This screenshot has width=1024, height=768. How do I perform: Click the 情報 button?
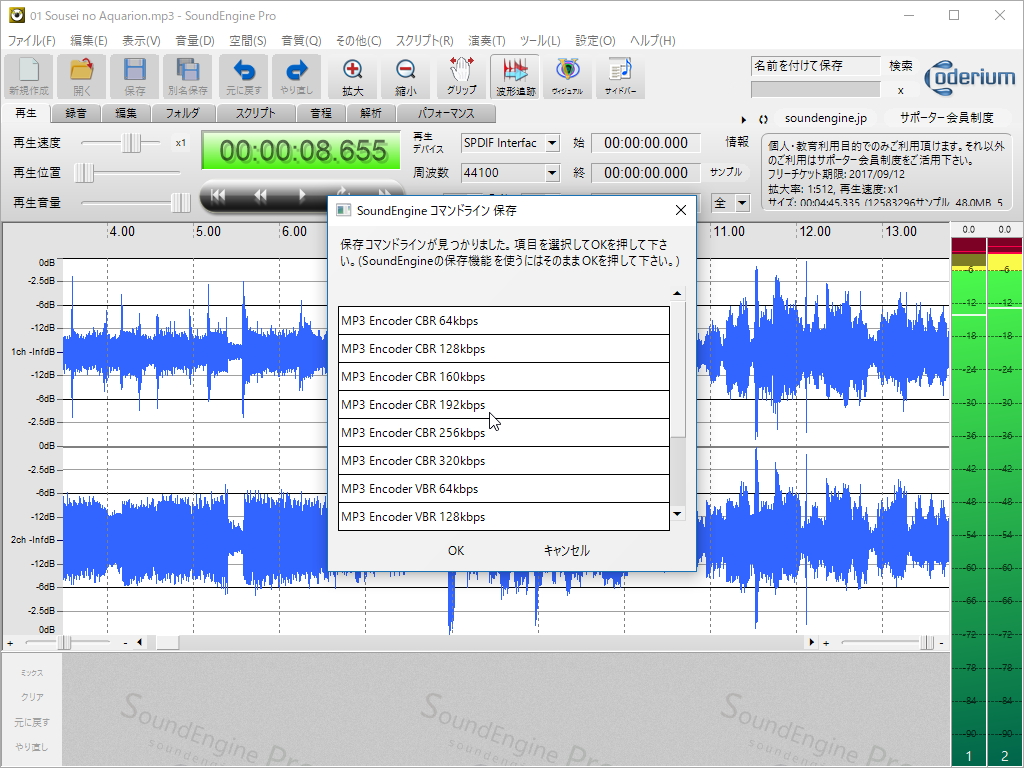coord(737,142)
